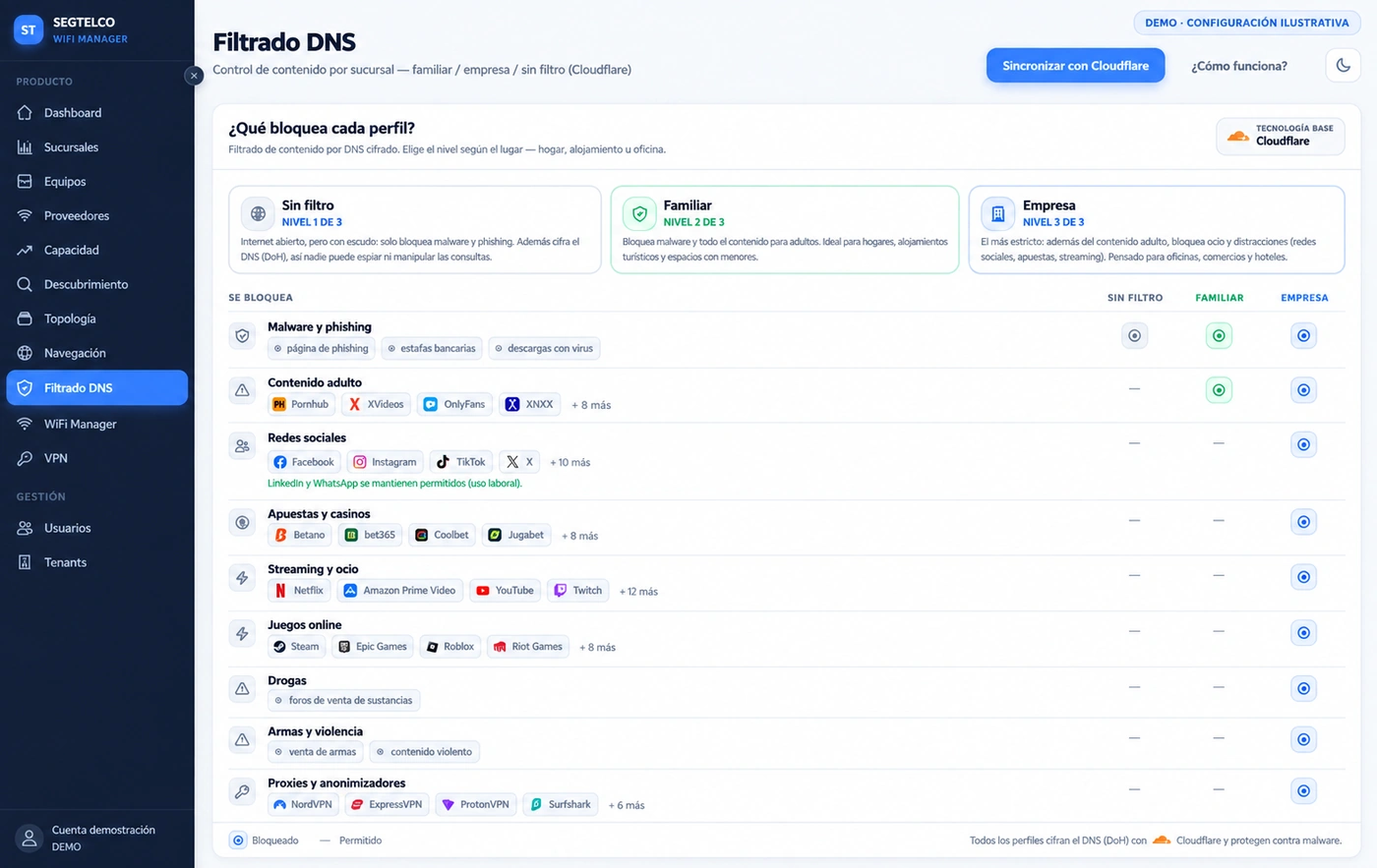Viewport: 1377px width, 868px height.
Task: Click the Instagram chip
Action: tap(385, 462)
